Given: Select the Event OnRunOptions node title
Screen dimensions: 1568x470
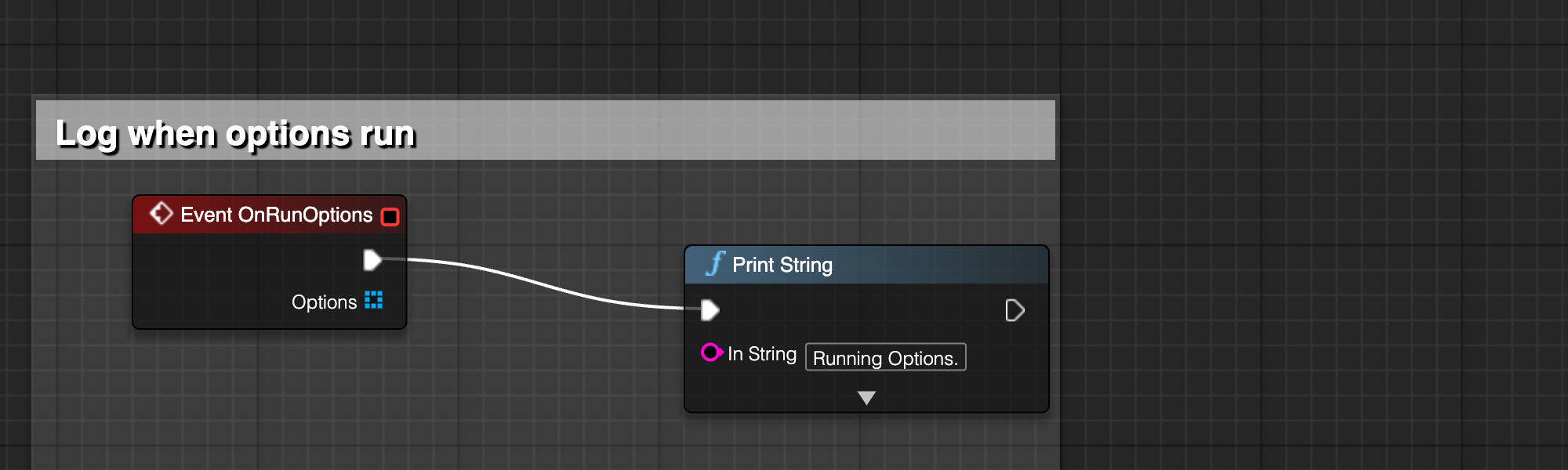Looking at the screenshot, I should (x=277, y=215).
